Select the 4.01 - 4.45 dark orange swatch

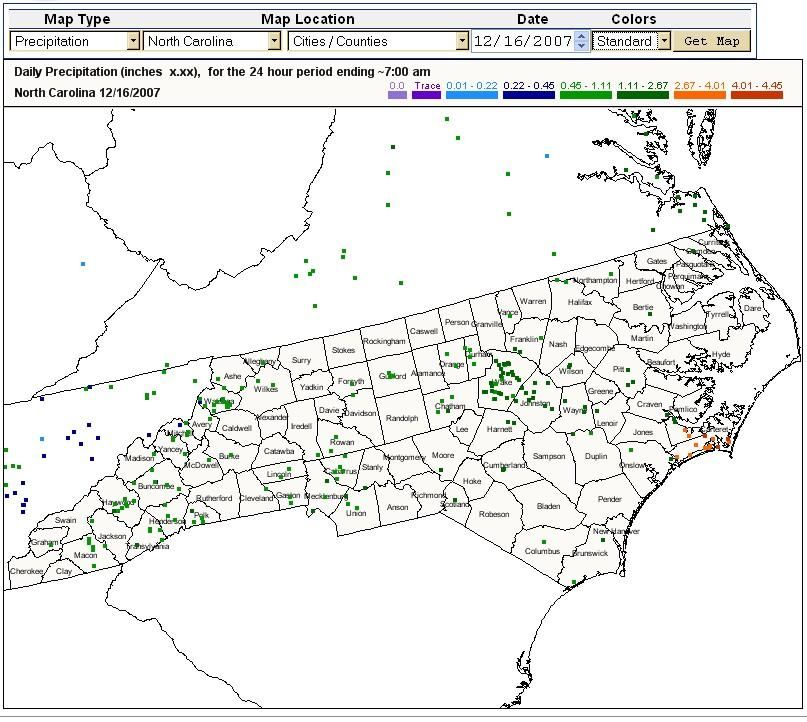click(757, 95)
